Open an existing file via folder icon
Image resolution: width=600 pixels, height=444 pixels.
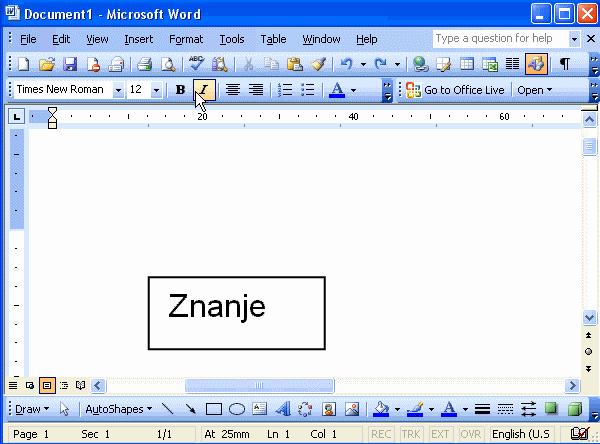[x=47, y=64]
